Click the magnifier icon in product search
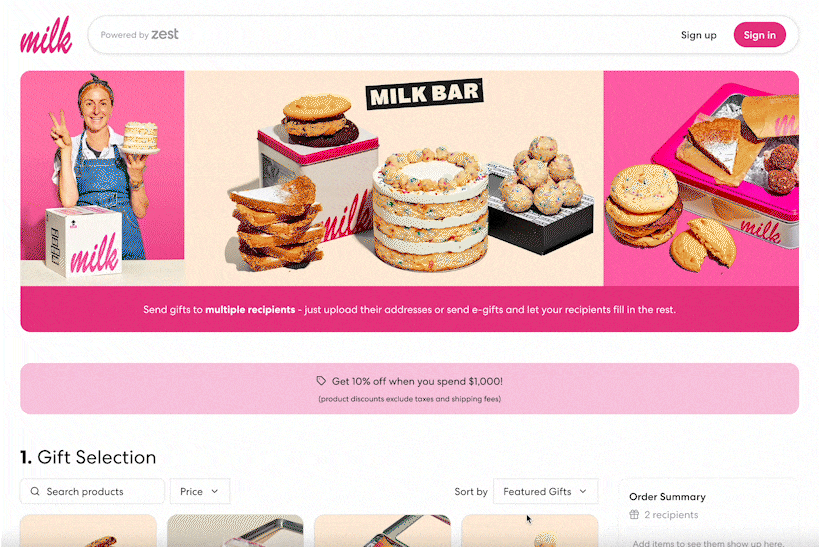The width and height of the screenshot is (821, 547). 35,492
